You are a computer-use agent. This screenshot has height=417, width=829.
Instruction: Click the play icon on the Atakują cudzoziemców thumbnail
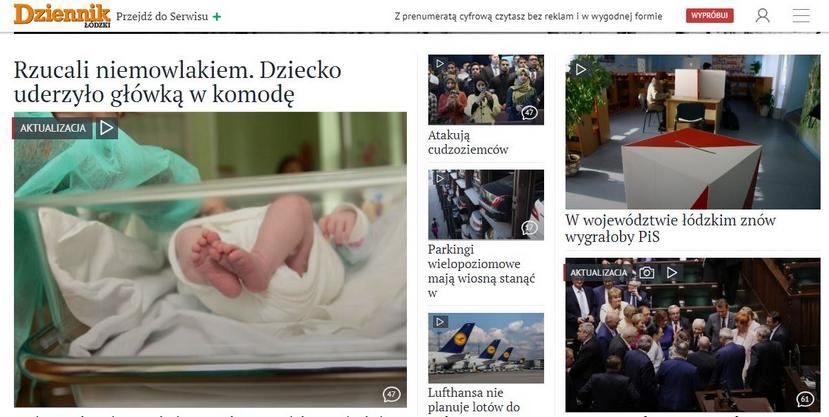[440, 64]
